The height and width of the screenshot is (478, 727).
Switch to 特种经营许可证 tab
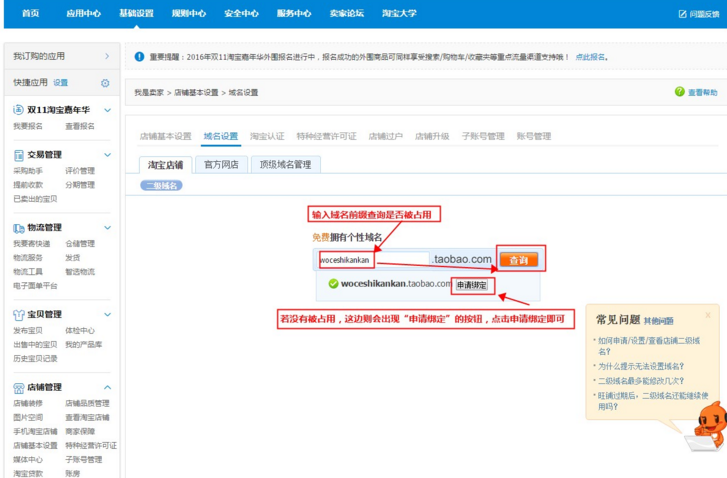pyautogui.click(x=326, y=136)
